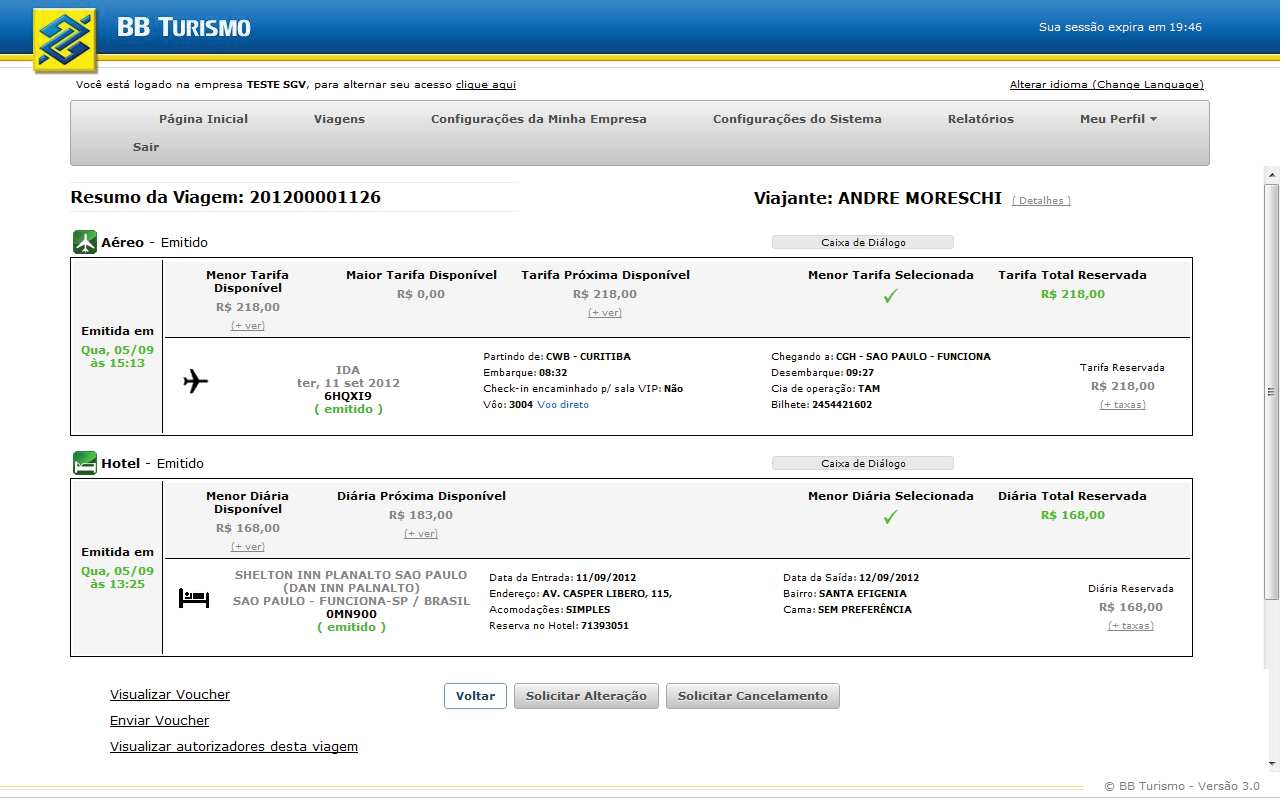Click the green checkmark under Menor Tarifa Selecionada
Image resolution: width=1282 pixels, height=800 pixels.
(x=890, y=296)
